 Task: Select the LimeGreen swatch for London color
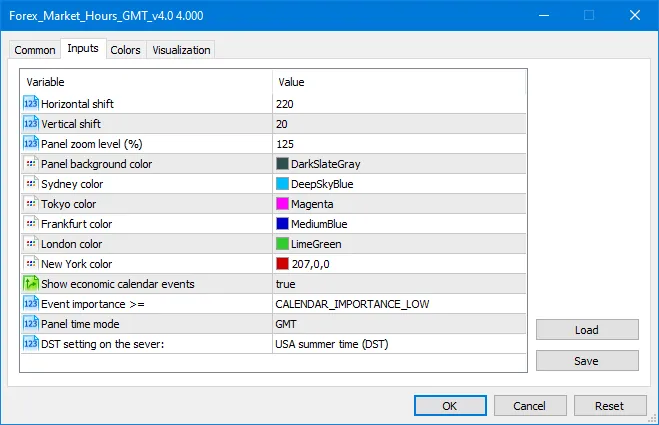tap(282, 243)
